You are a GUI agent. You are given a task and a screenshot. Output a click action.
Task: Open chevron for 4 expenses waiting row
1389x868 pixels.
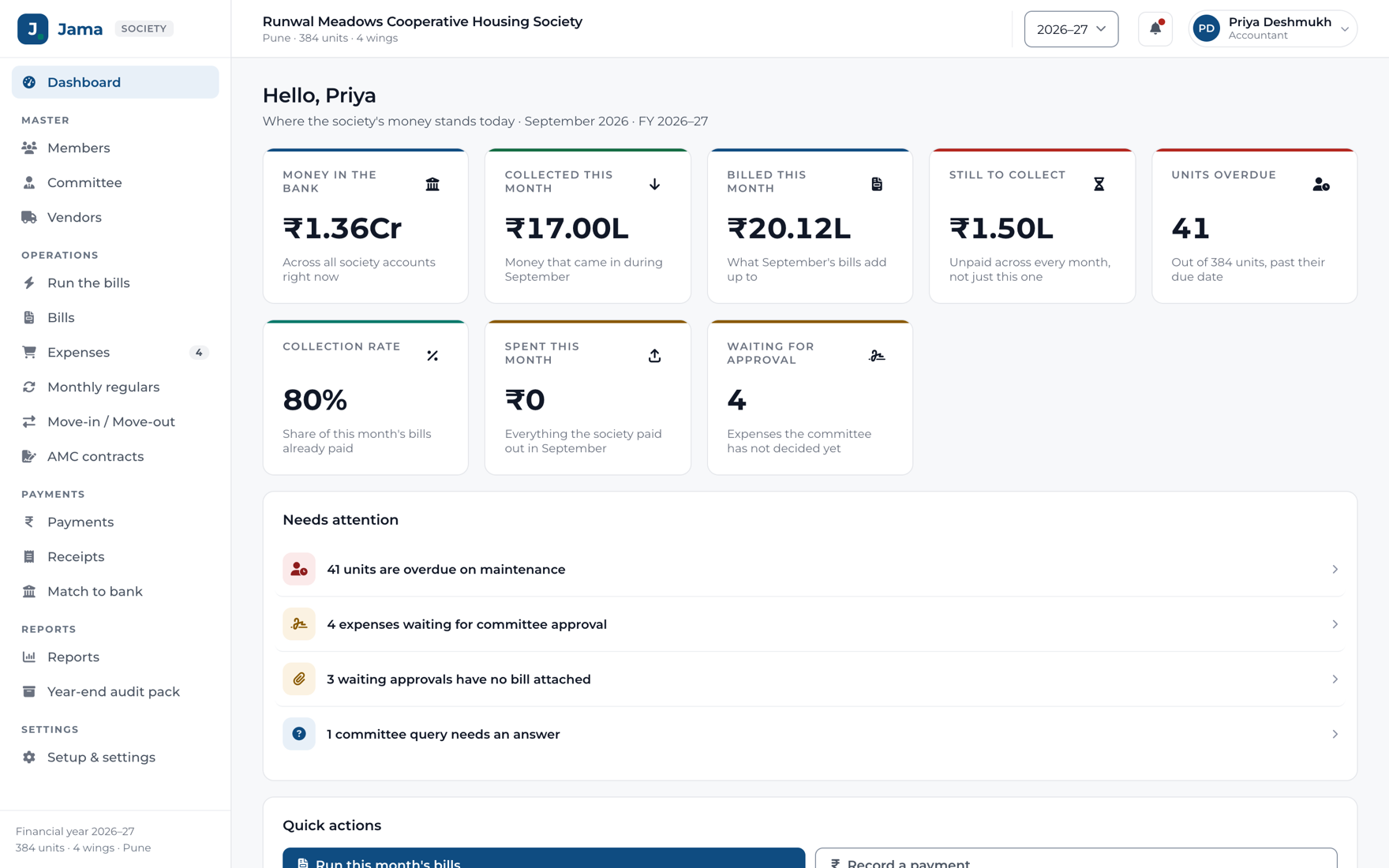(x=1335, y=624)
